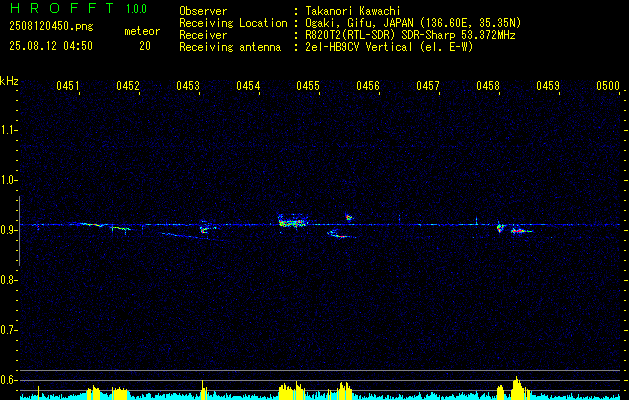Click the 1.1 kHz frequency label
Viewport: 629px width, 400px height.
7,130
